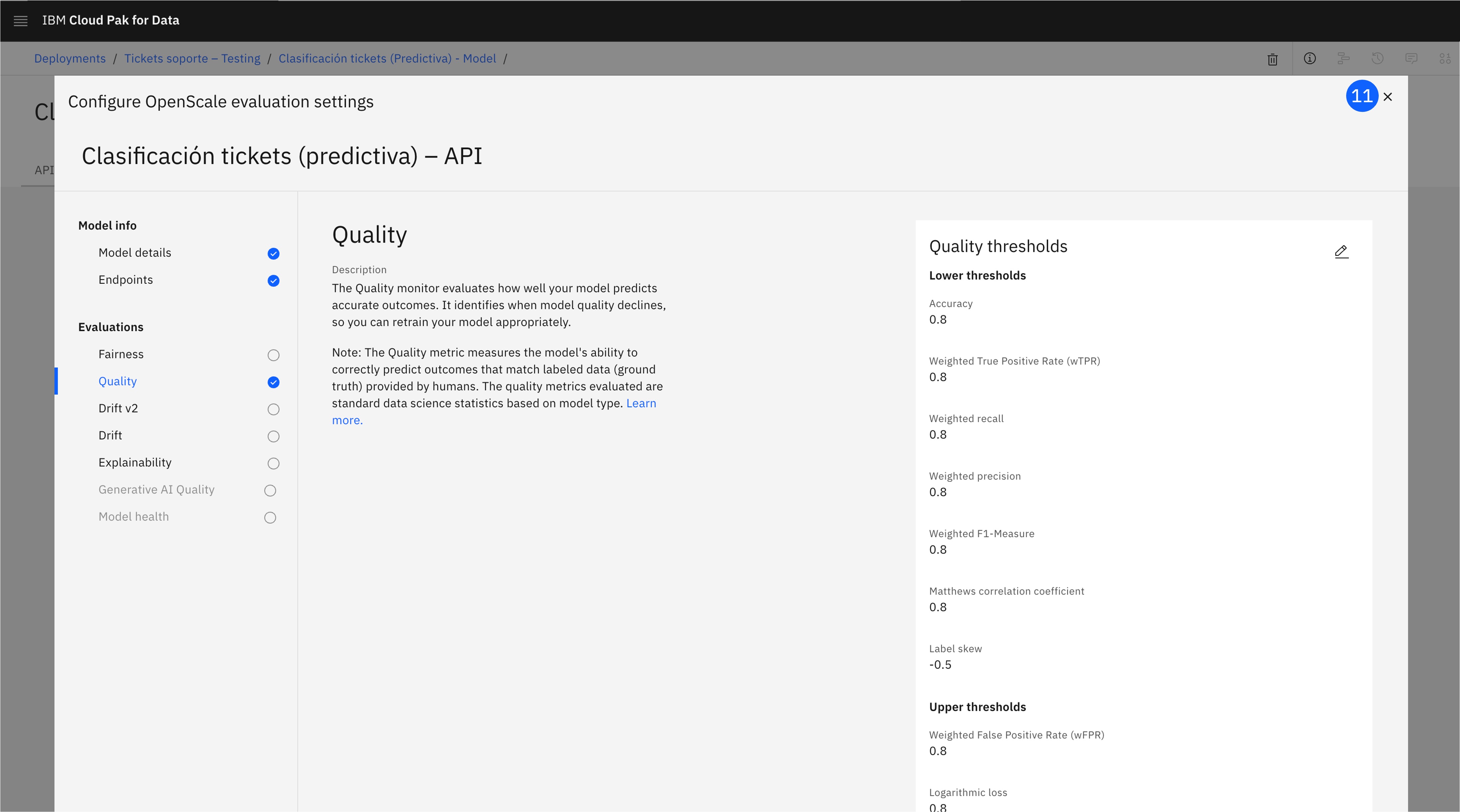Select Generative AI Quality item
Image resolution: width=1460 pixels, height=812 pixels.
(156, 489)
